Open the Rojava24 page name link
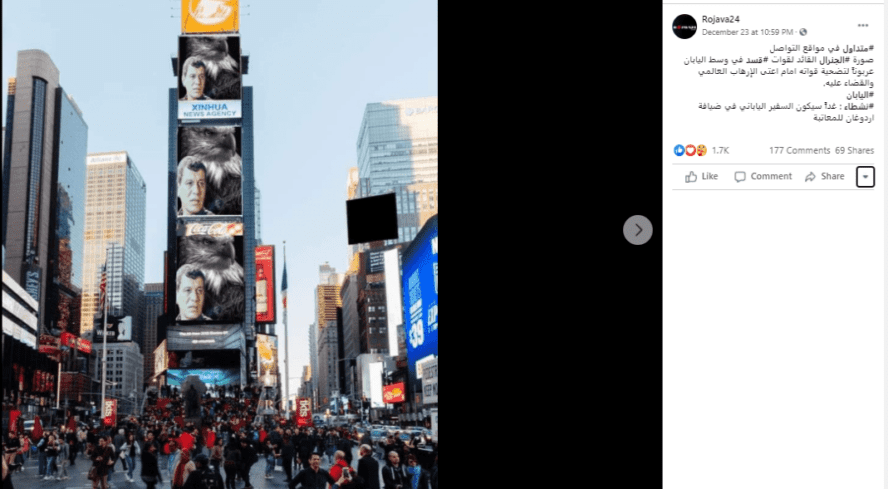The height and width of the screenshot is (489, 888). pyautogui.click(x=720, y=19)
